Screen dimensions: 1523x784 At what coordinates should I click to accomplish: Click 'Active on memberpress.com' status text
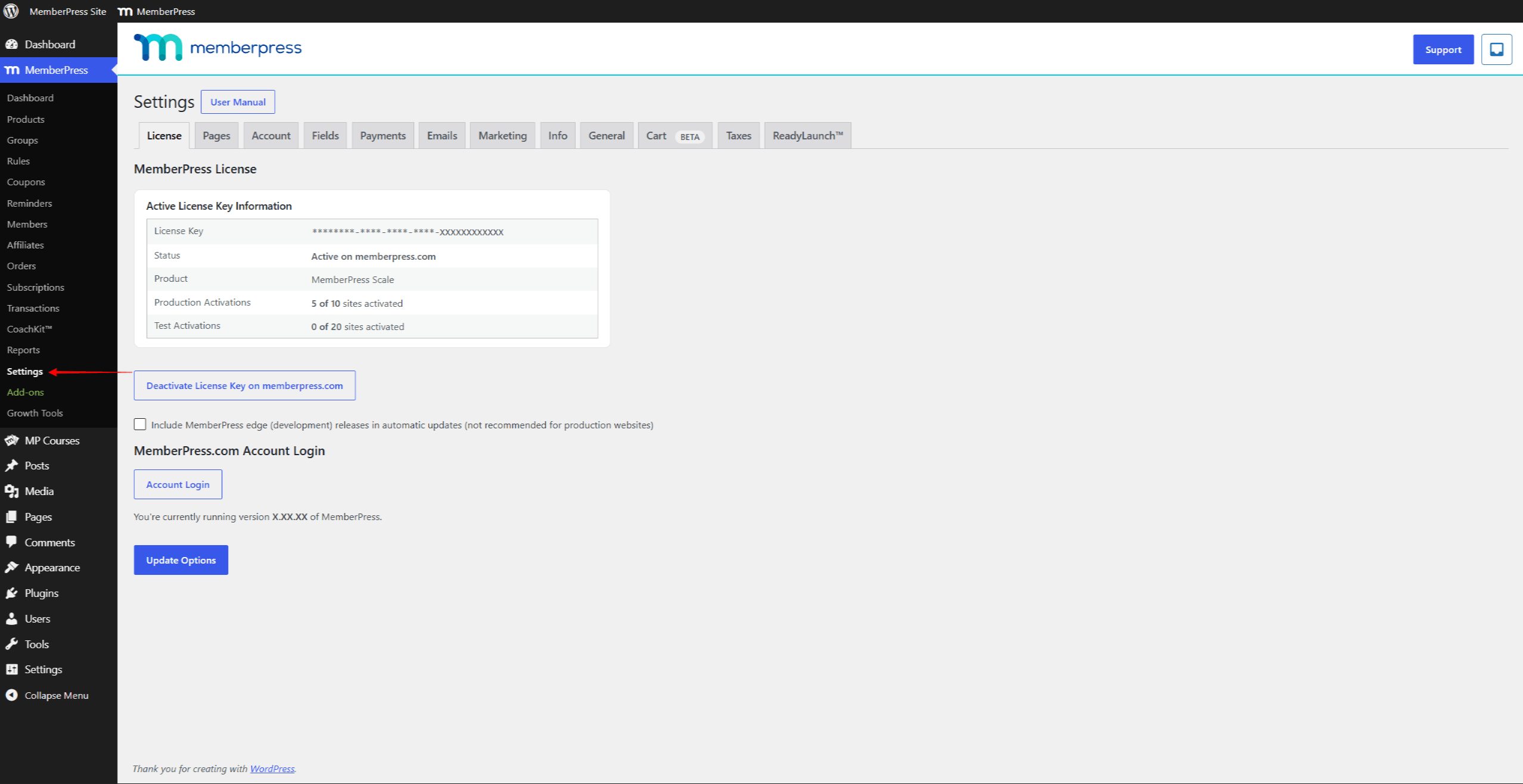374,256
